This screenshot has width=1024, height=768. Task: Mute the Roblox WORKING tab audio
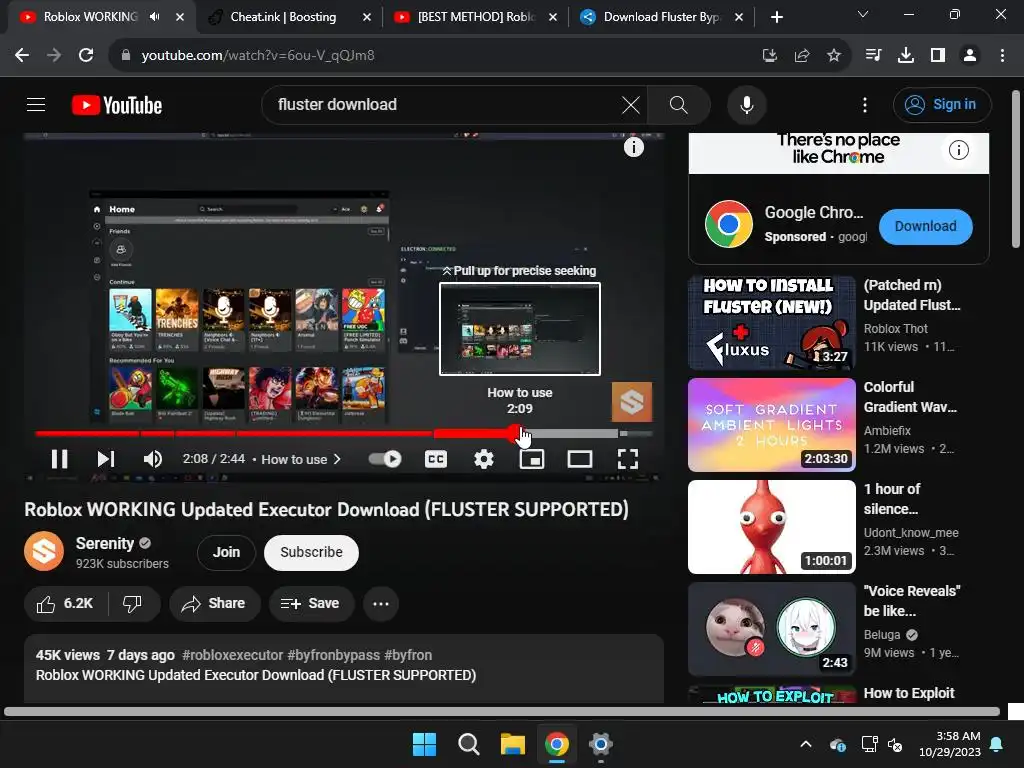(155, 17)
